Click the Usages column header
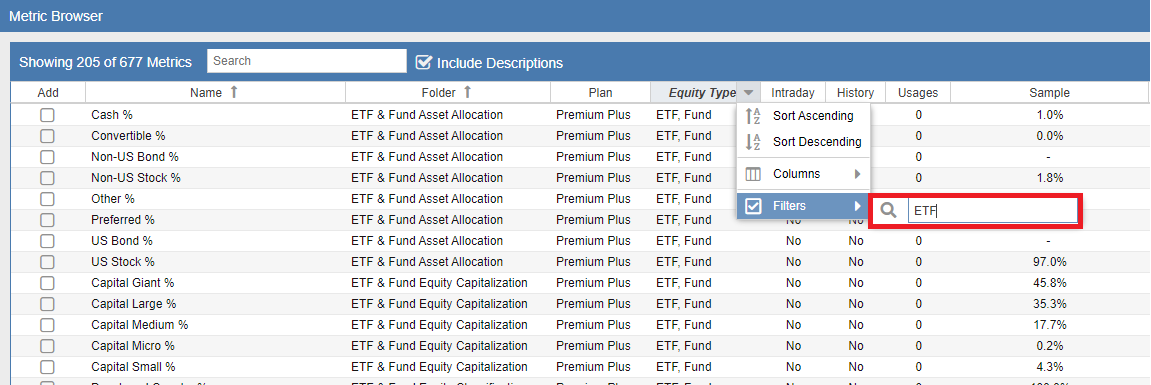 pos(918,93)
